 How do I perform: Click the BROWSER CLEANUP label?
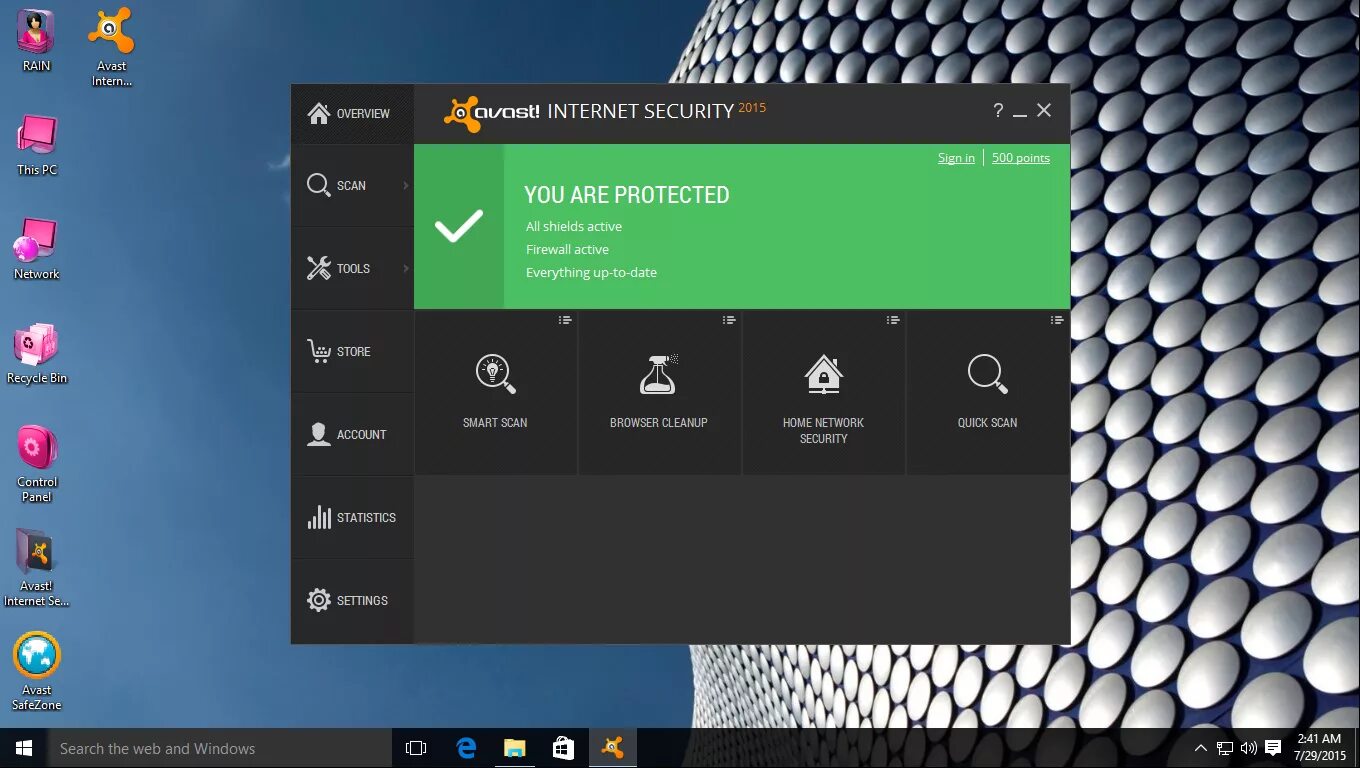pos(659,422)
